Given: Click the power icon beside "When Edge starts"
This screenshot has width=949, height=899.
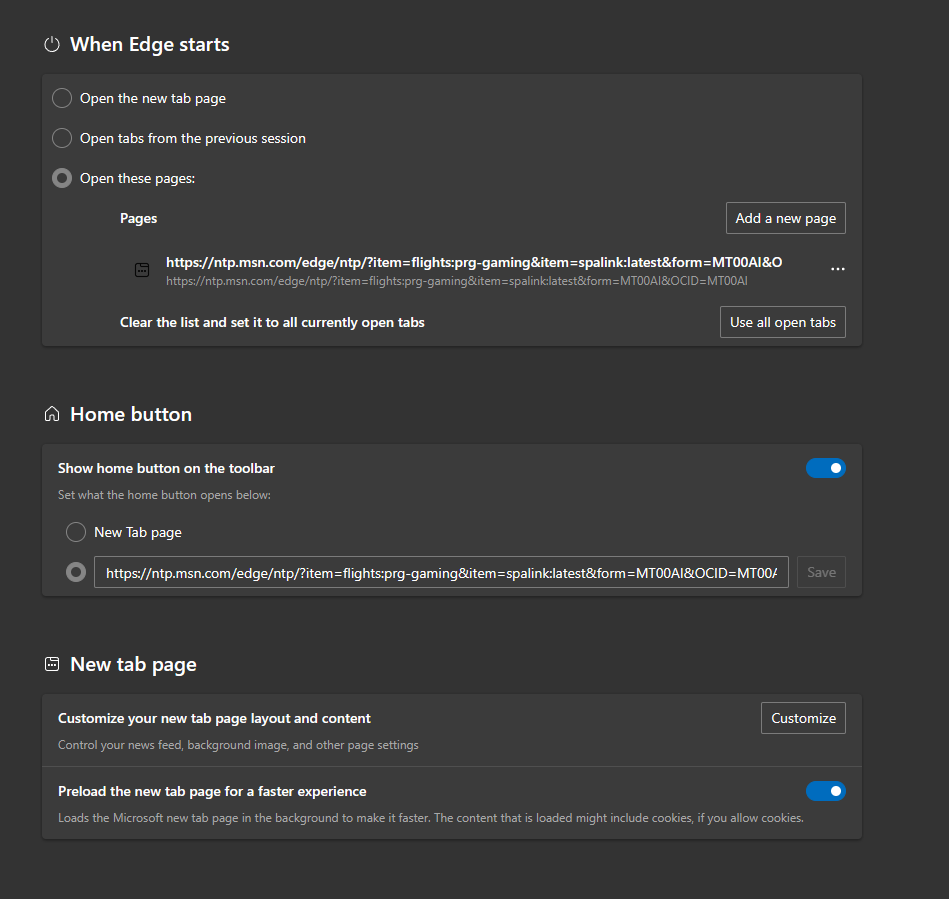Looking at the screenshot, I should tap(51, 44).
